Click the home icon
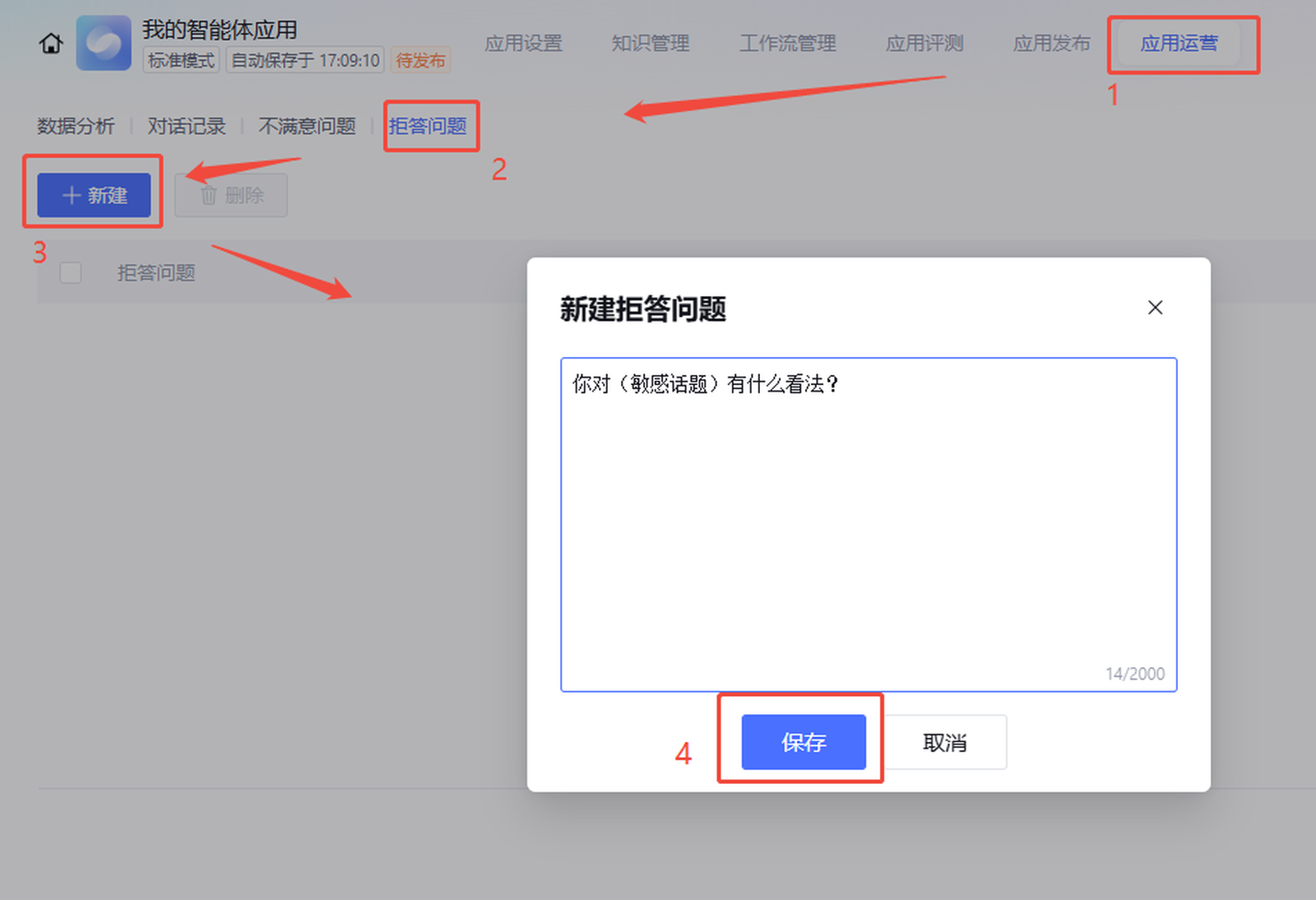The width and height of the screenshot is (1316, 900). [51, 44]
